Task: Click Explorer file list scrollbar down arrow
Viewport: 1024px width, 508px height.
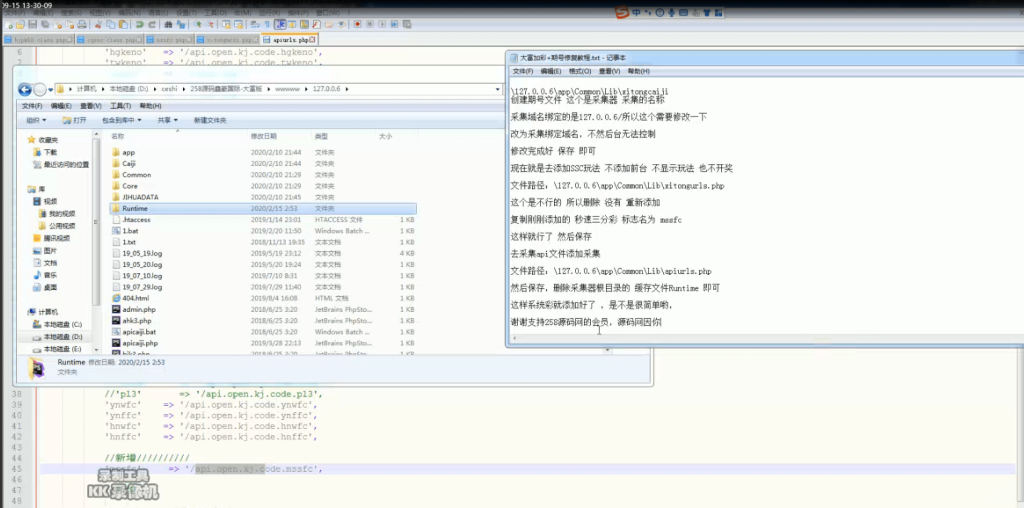Action: [x=607, y=351]
